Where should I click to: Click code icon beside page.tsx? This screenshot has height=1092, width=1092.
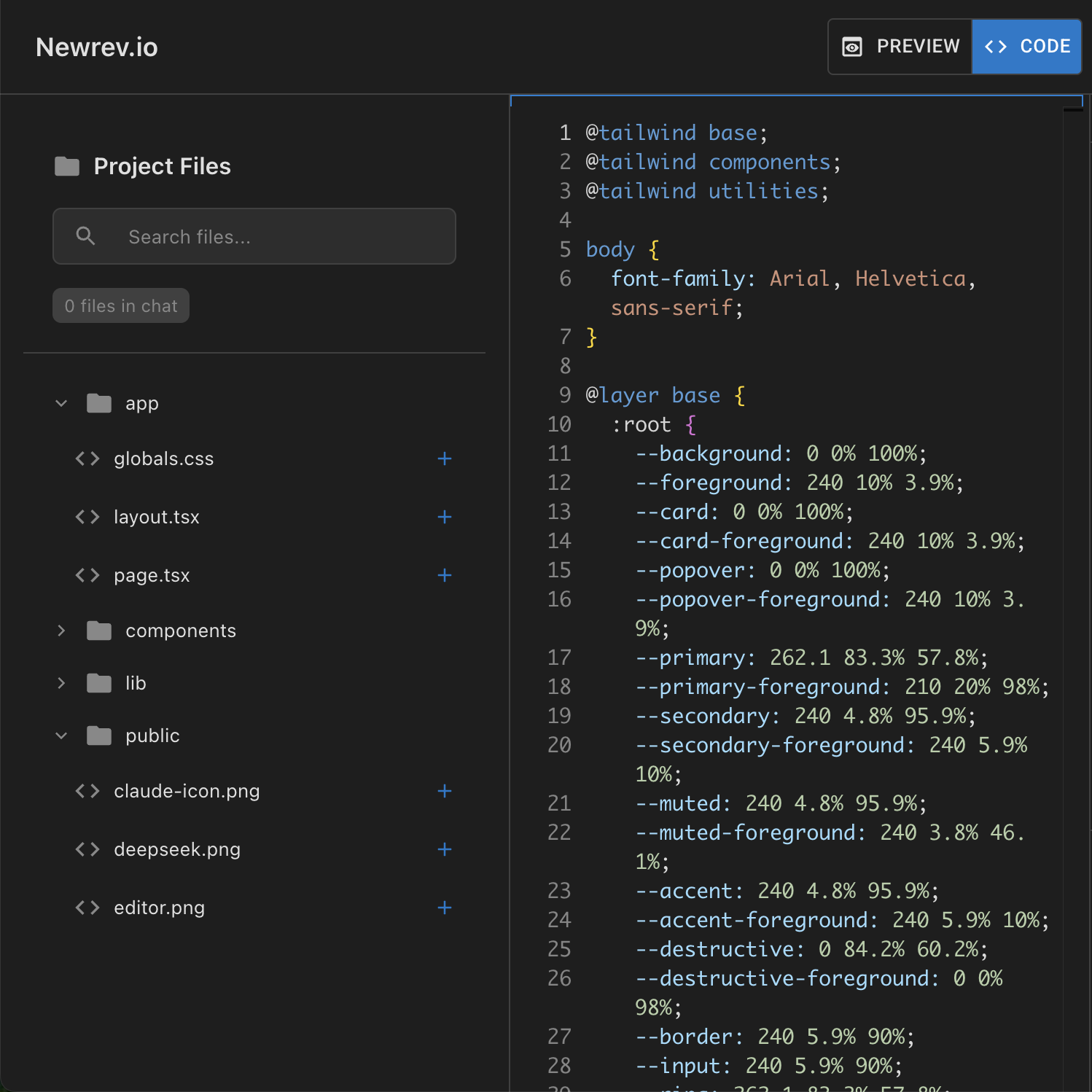coord(87,575)
